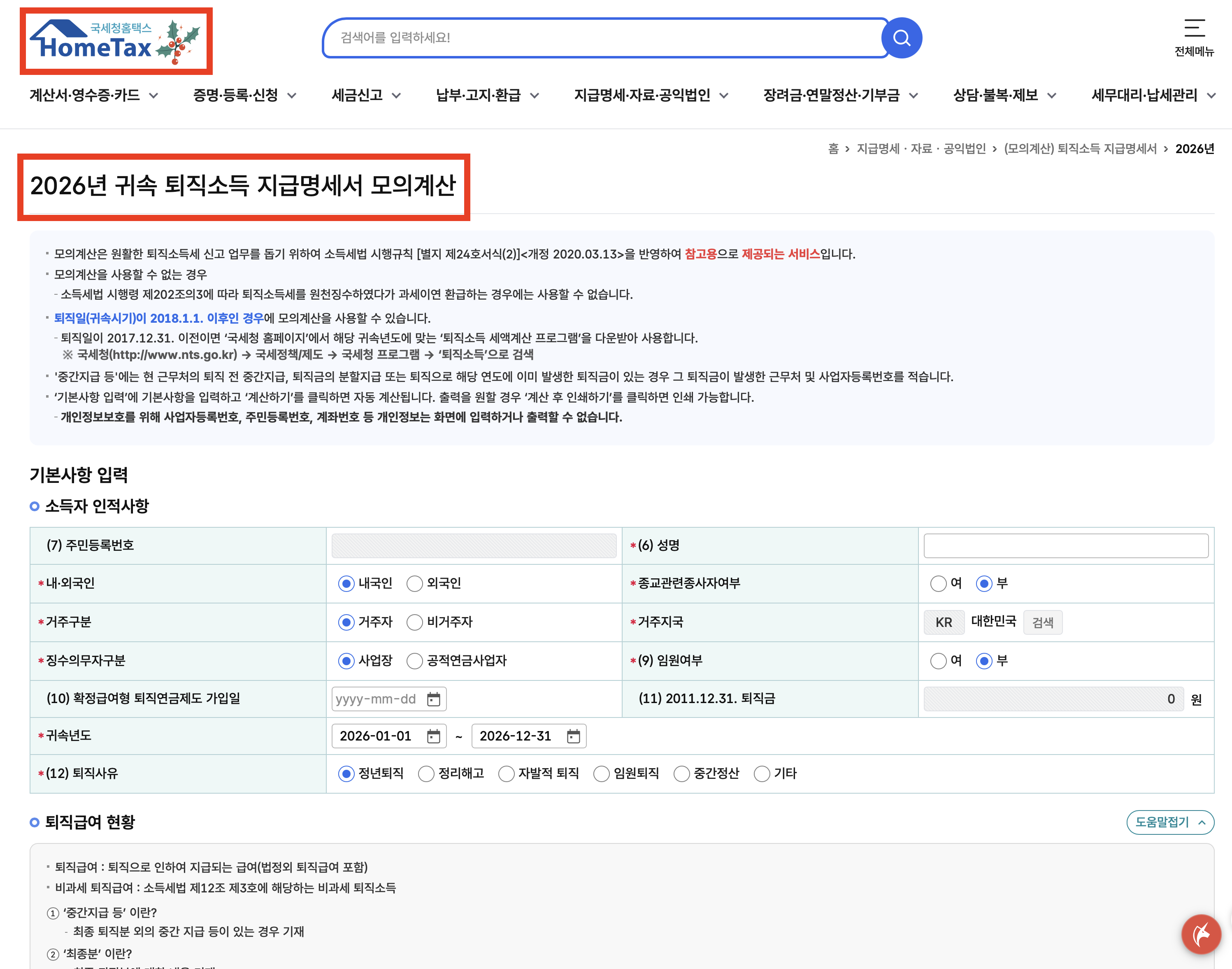Viewport: 1232px width, 969px height.
Task: Choose 자발적 퇴직 as retirement reason
Action: click(506, 773)
